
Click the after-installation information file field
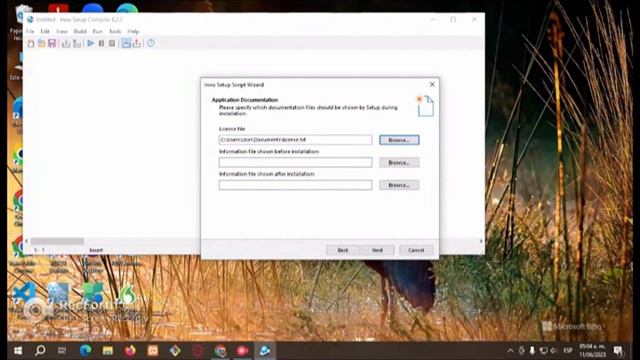tap(295, 185)
